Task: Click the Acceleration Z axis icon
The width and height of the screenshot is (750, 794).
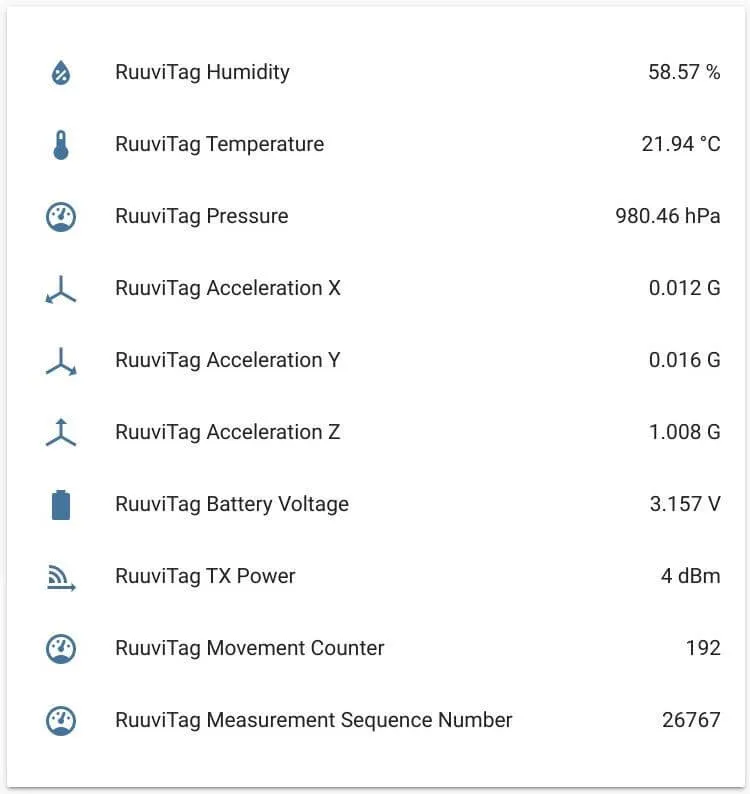Action: (61, 432)
